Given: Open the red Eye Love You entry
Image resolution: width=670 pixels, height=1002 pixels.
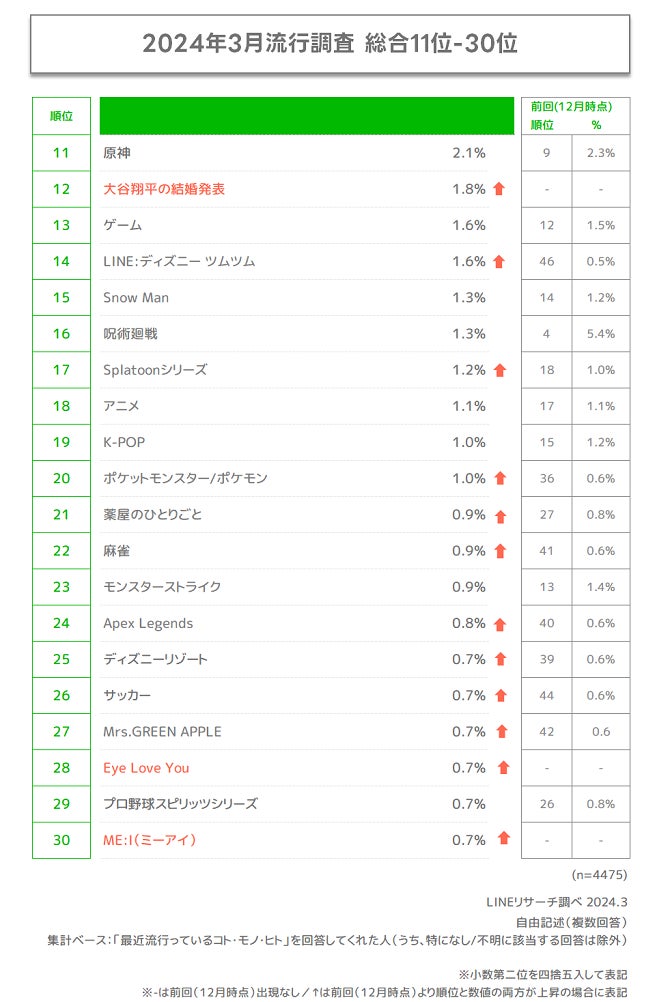Looking at the screenshot, I should [x=146, y=768].
